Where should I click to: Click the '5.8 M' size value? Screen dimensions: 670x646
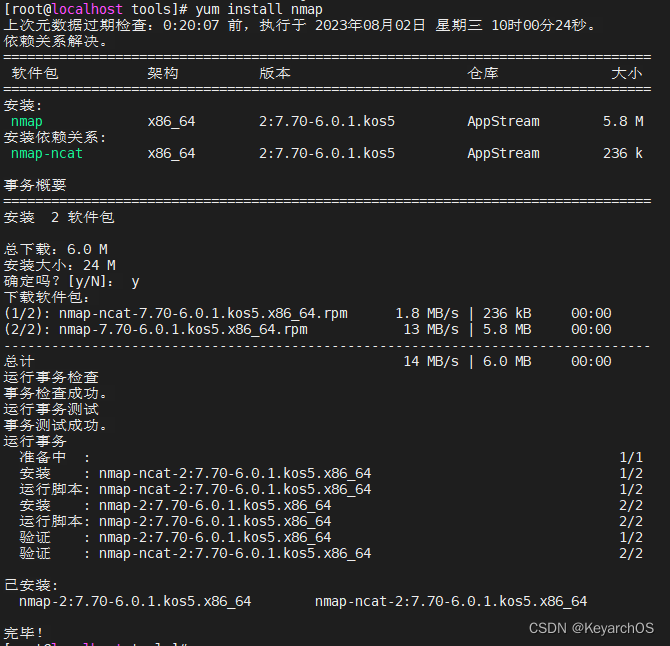pos(623,121)
